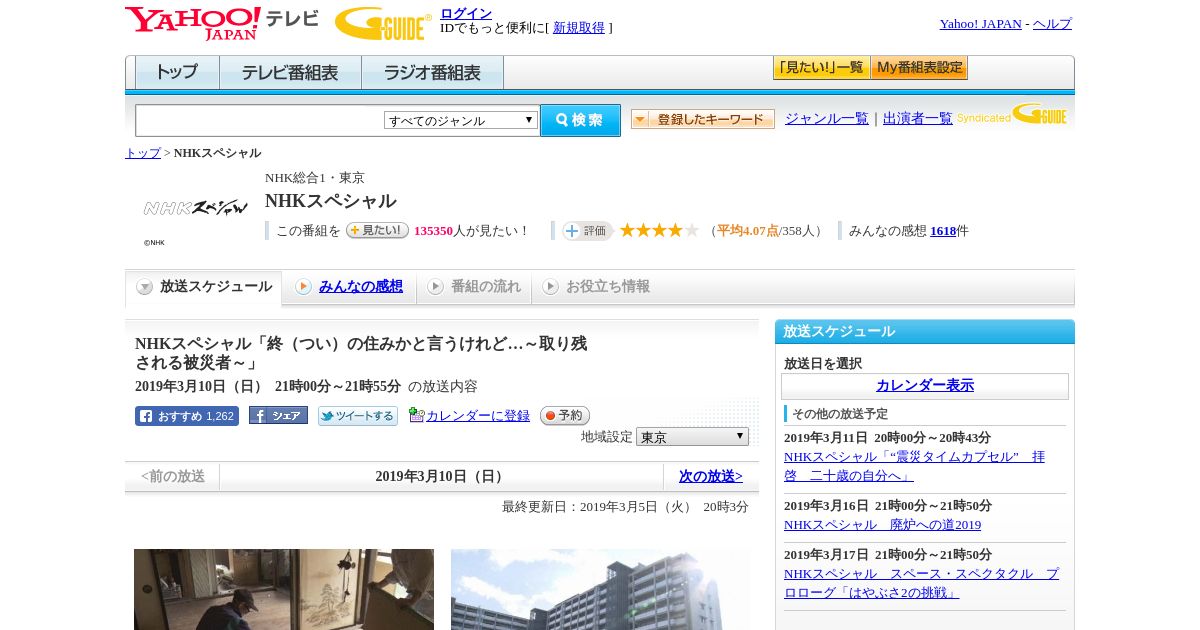This screenshot has width=1200, height=630.
Task: Click the 検索 search button
Action: tap(580, 120)
